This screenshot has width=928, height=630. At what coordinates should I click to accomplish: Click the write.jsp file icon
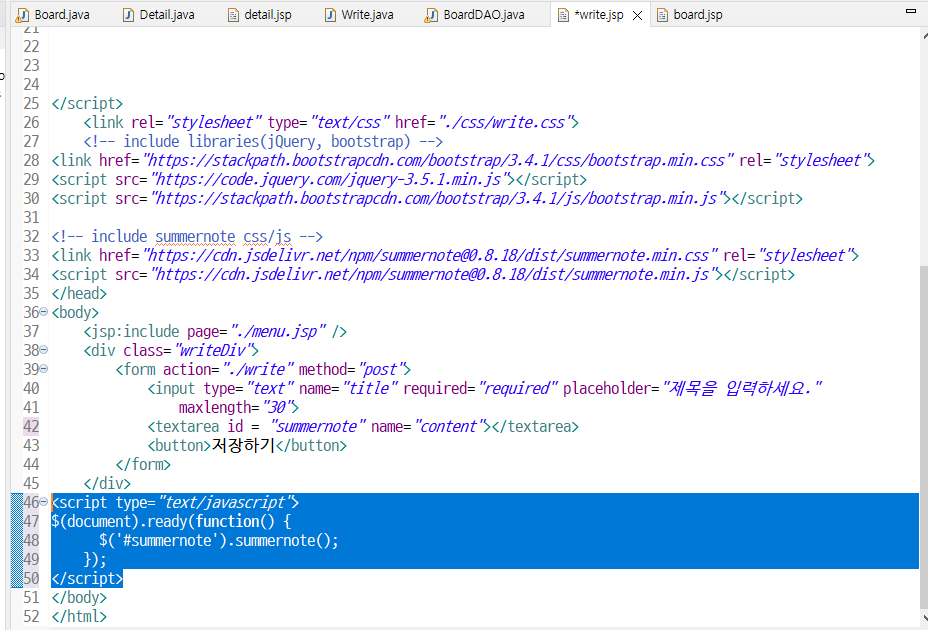[x=563, y=15]
